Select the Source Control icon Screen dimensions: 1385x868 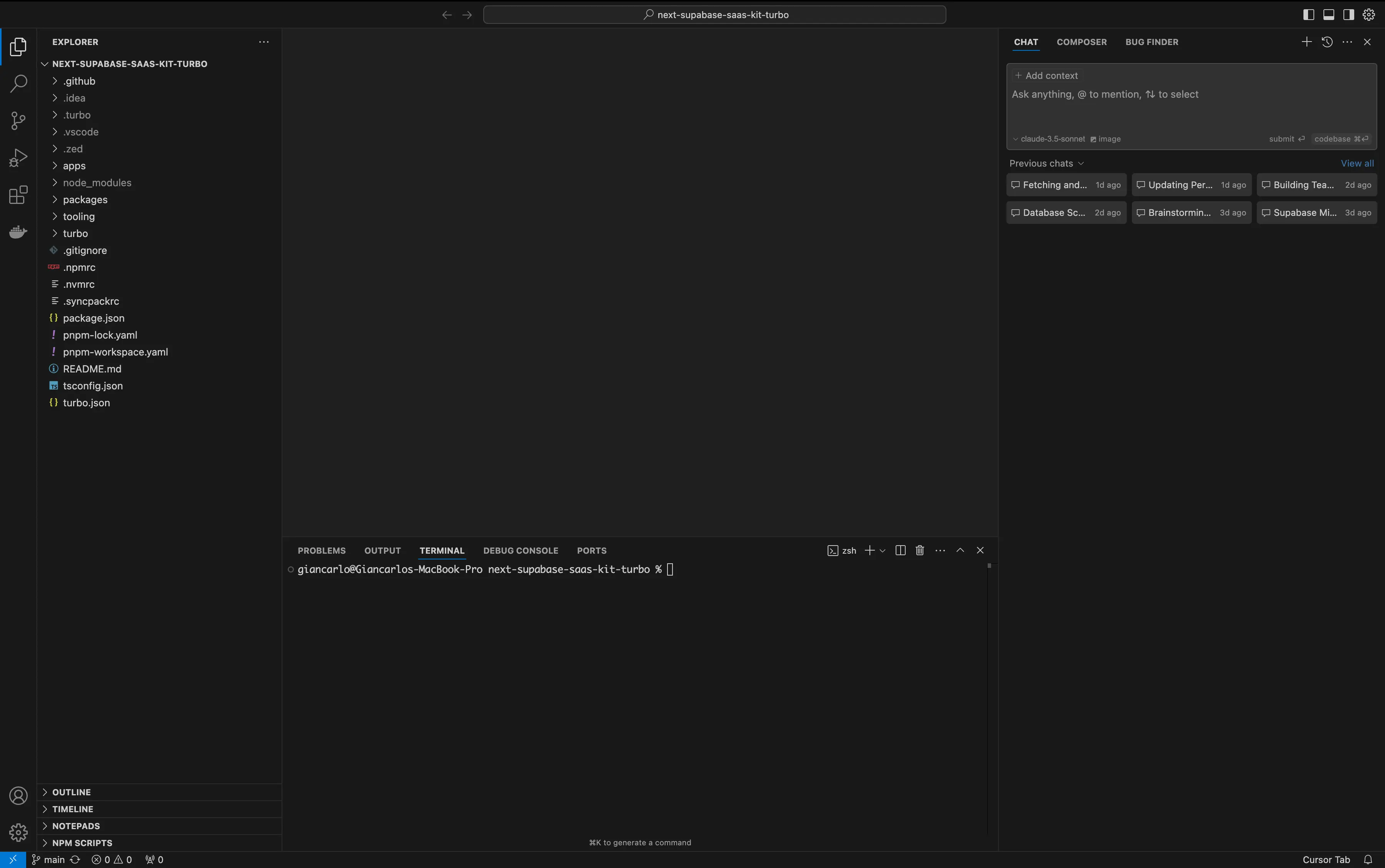19,120
